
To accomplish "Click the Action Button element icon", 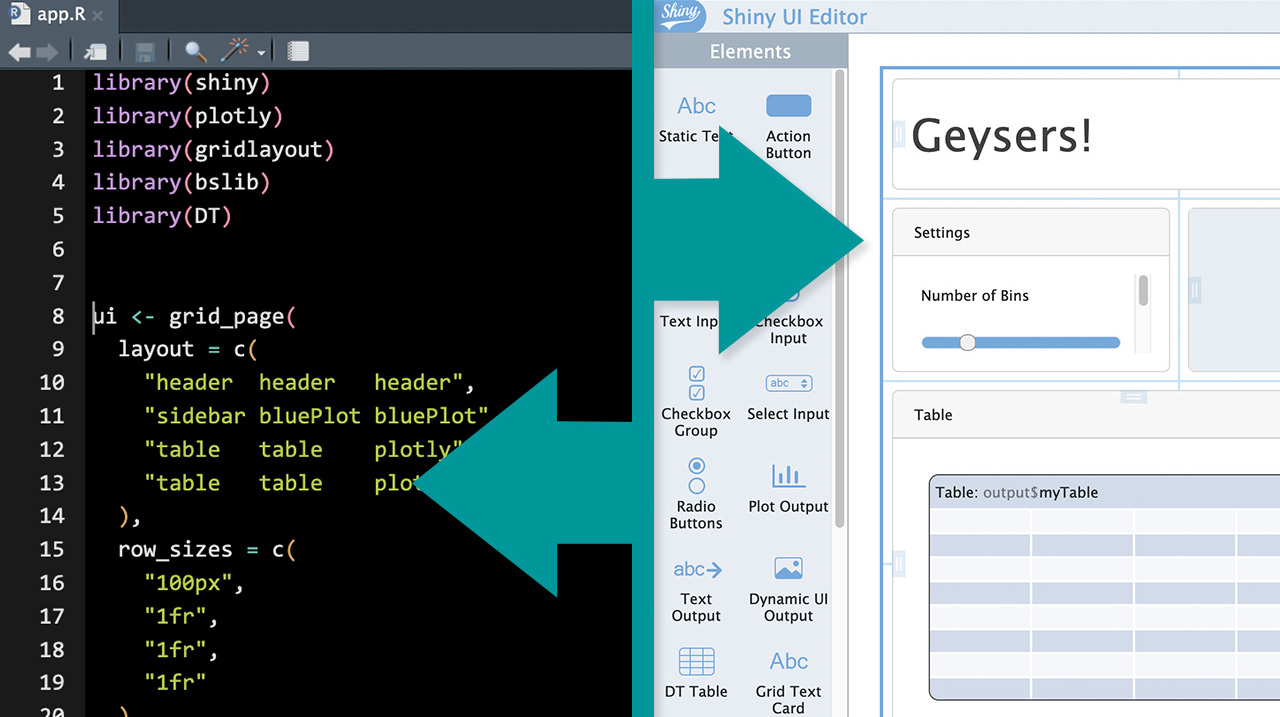I will tap(788, 106).
